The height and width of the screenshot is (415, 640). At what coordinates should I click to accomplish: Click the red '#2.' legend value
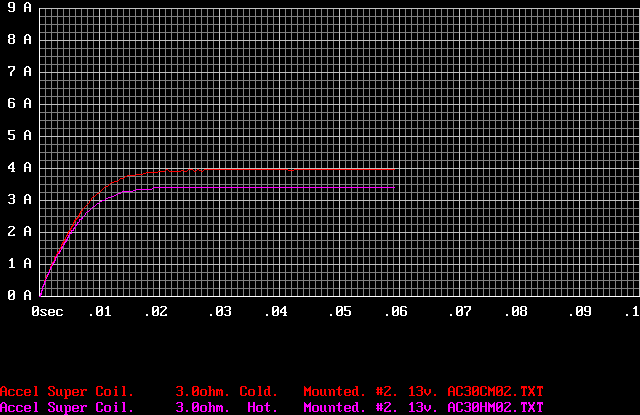[387, 392]
